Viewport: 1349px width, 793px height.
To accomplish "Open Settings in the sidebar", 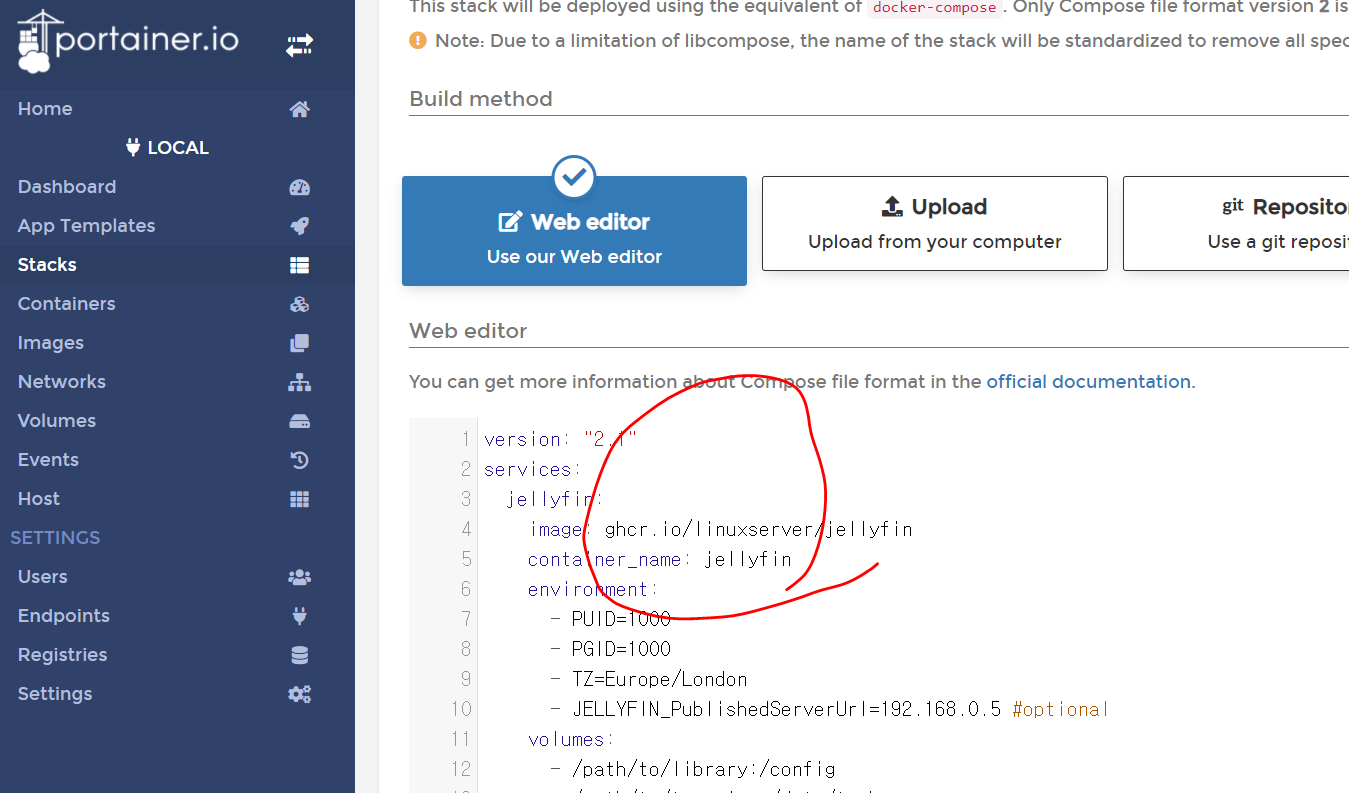I will (177, 694).
